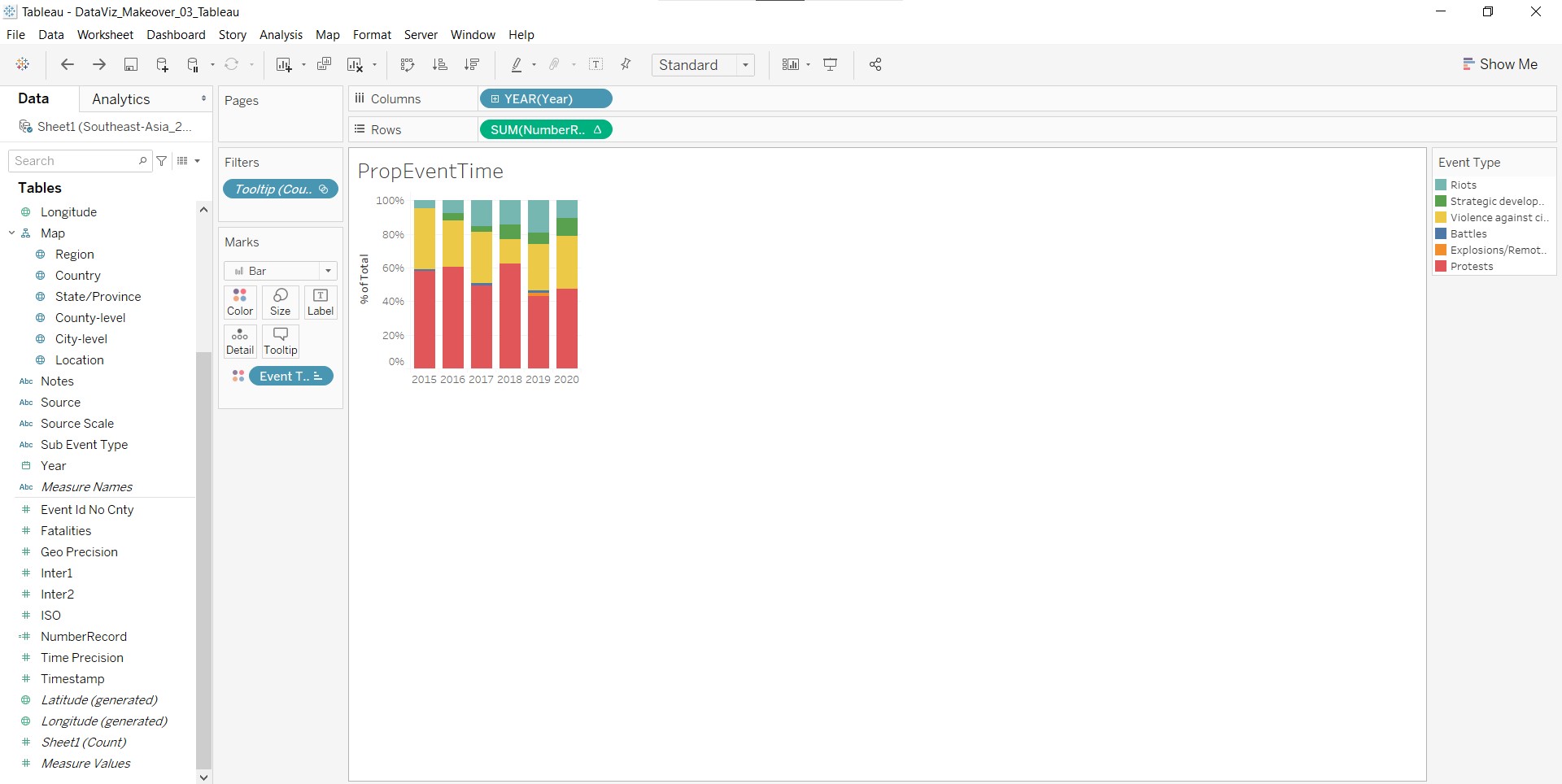The image size is (1562, 784).
Task: Toggle Show Me panel
Action: click(x=1500, y=64)
